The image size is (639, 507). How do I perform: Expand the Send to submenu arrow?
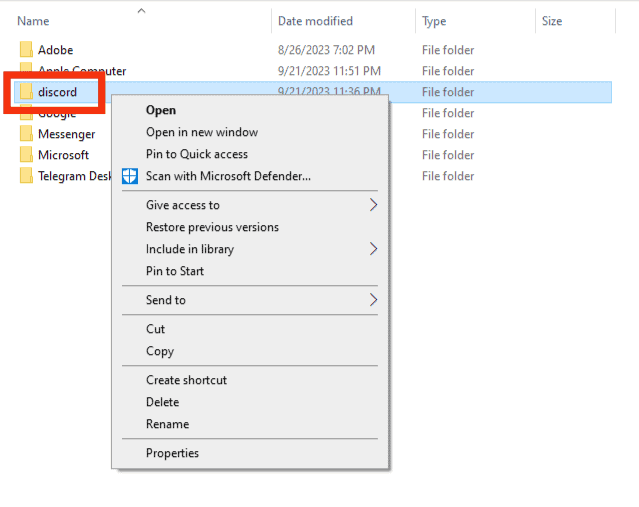[373, 300]
